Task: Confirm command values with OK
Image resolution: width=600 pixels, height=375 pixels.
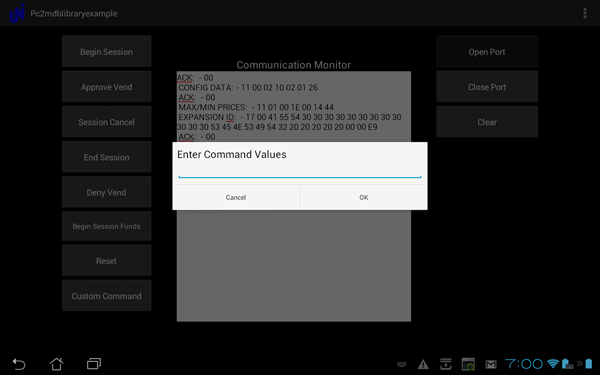Action: (x=364, y=197)
